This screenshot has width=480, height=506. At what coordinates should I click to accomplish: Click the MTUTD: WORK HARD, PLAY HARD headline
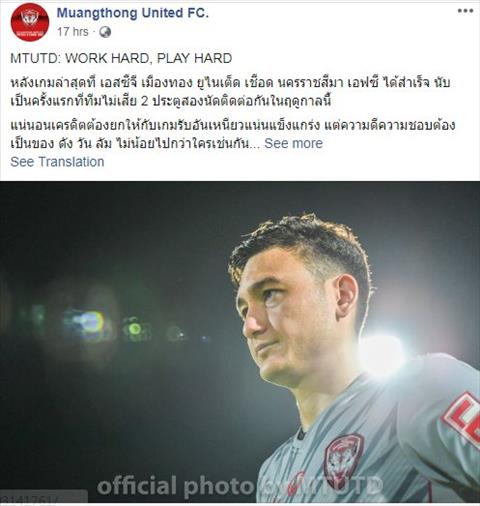point(121,58)
